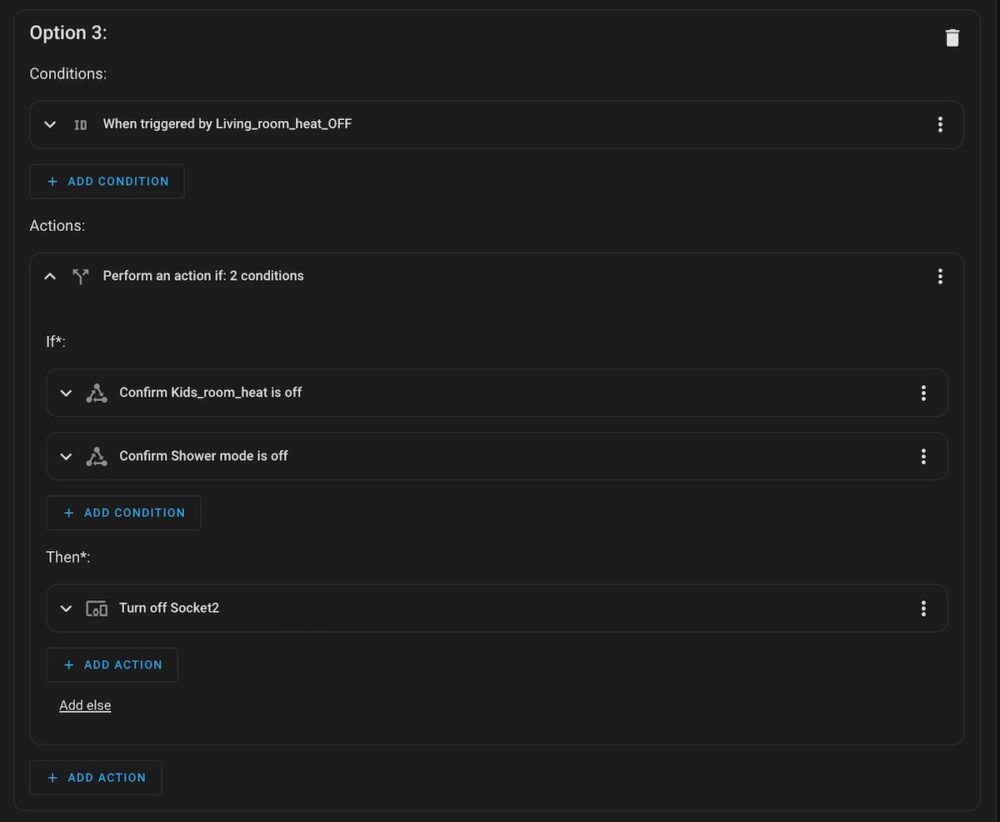1000x822 pixels.
Task: Open menu for Confirm Shower mode is off
Action: (x=923, y=456)
